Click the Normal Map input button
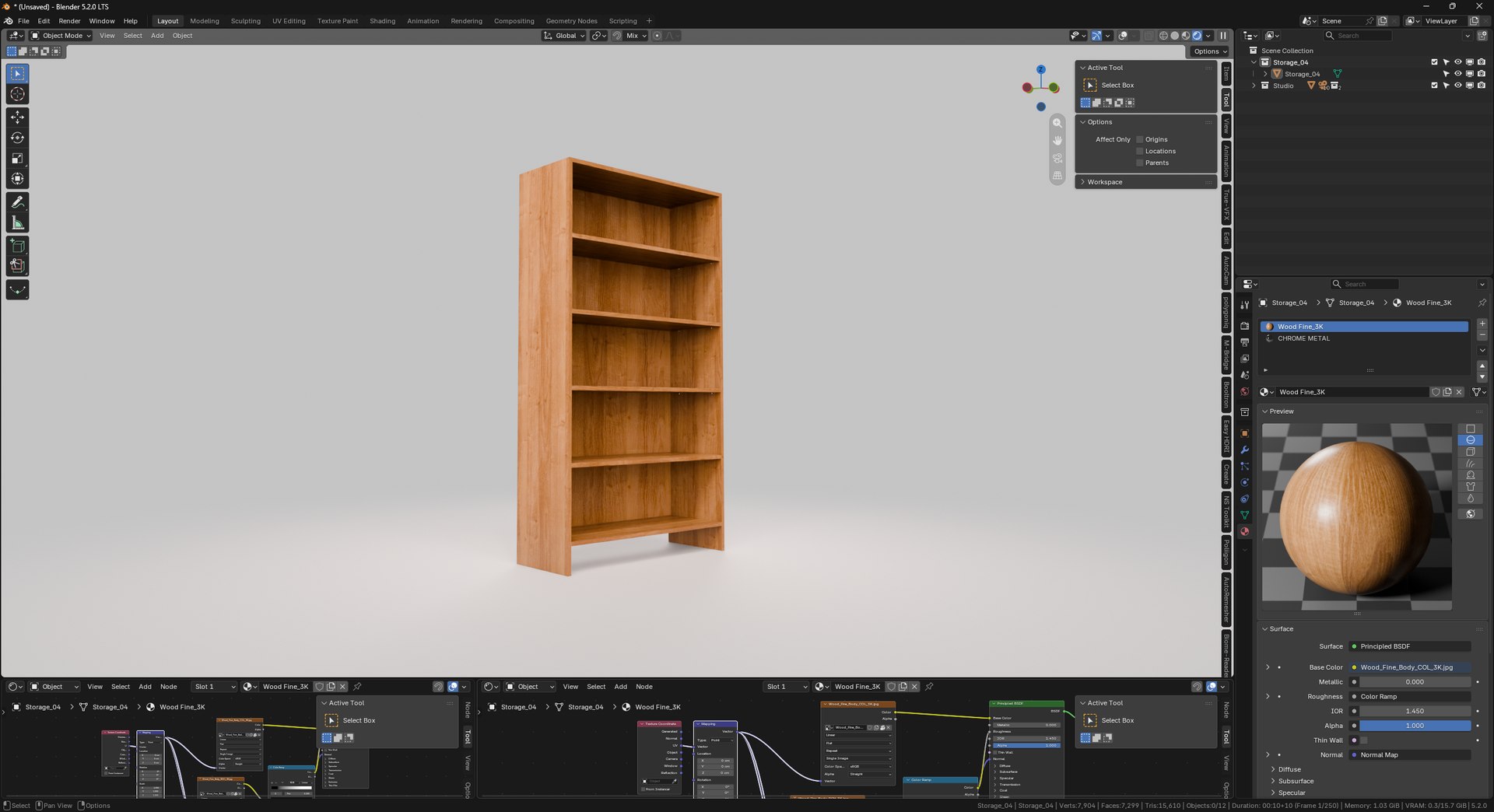Image resolution: width=1494 pixels, height=812 pixels. [1411, 755]
